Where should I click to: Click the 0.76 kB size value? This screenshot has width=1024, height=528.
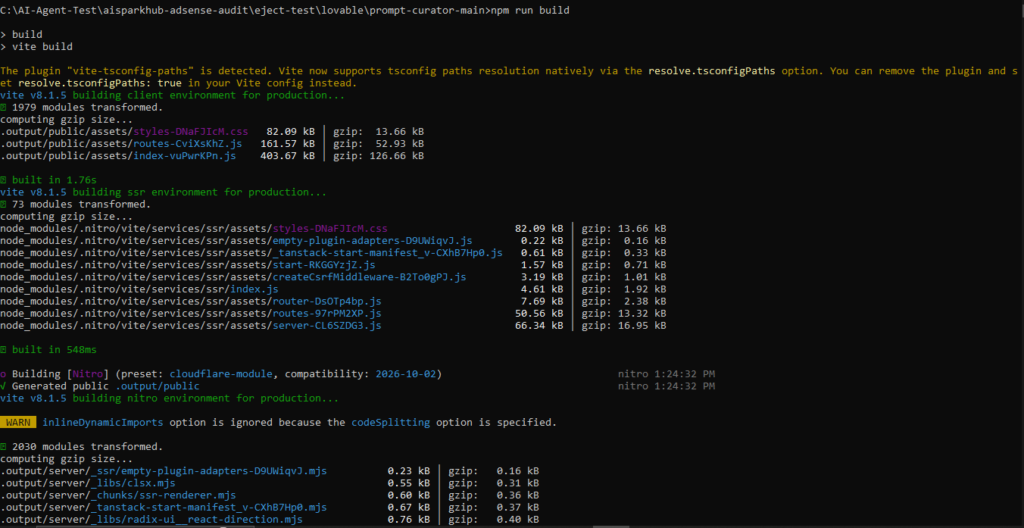409,519
